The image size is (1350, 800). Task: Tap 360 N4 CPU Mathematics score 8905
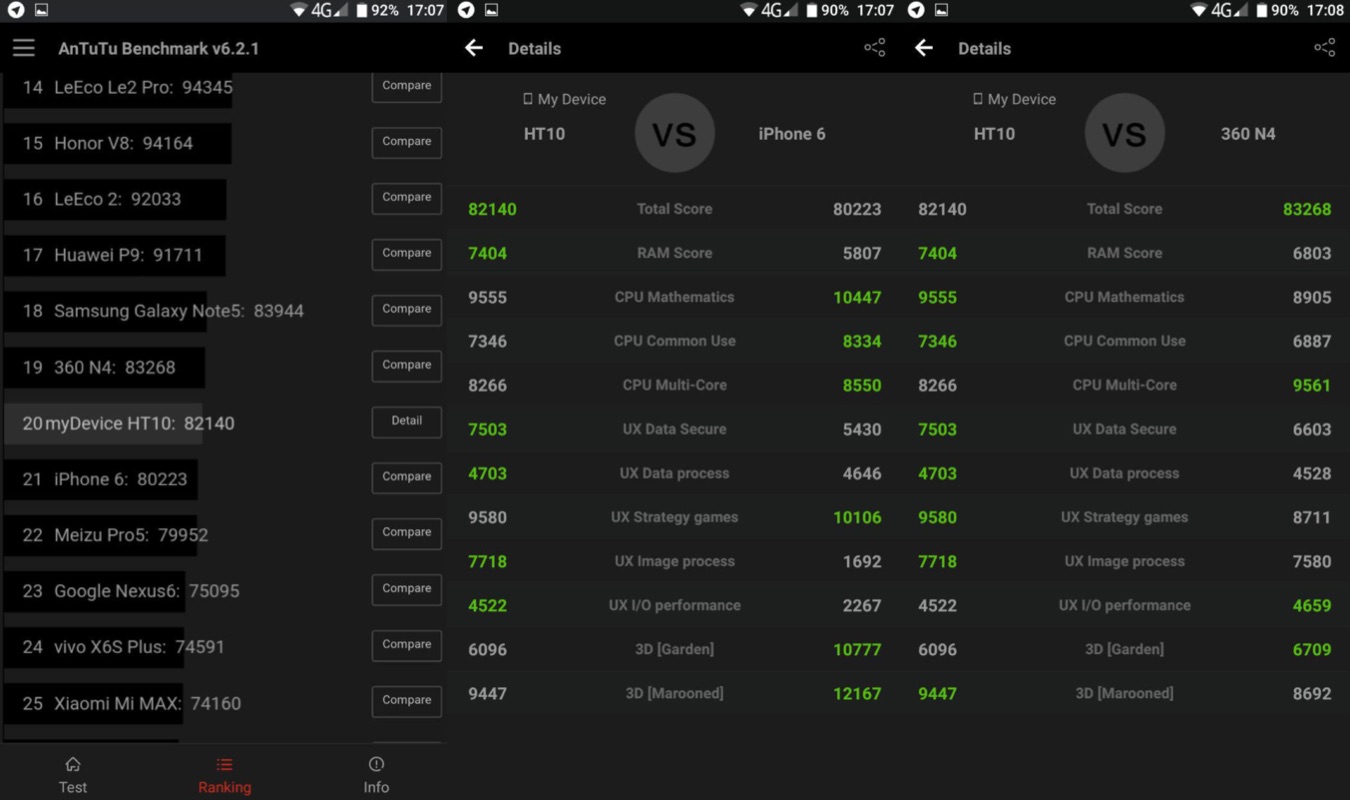pyautogui.click(x=1312, y=297)
